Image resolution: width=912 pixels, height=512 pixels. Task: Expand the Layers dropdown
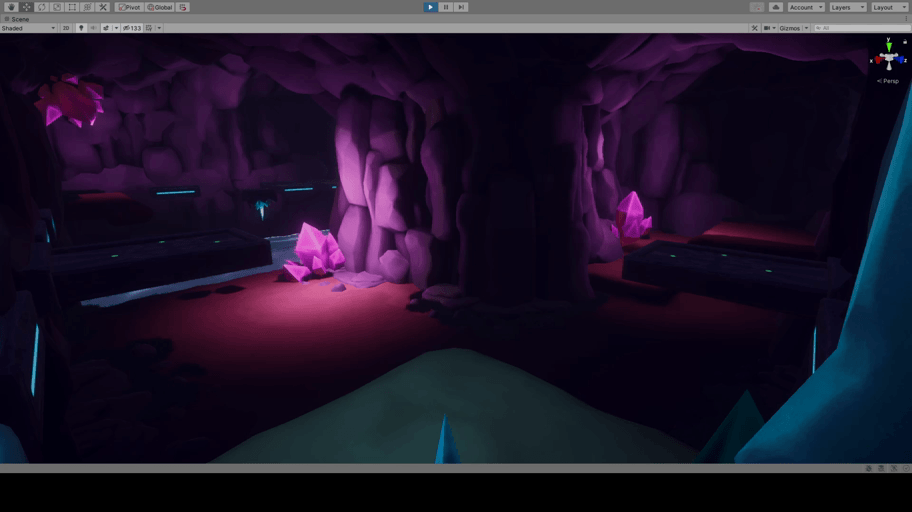point(847,7)
